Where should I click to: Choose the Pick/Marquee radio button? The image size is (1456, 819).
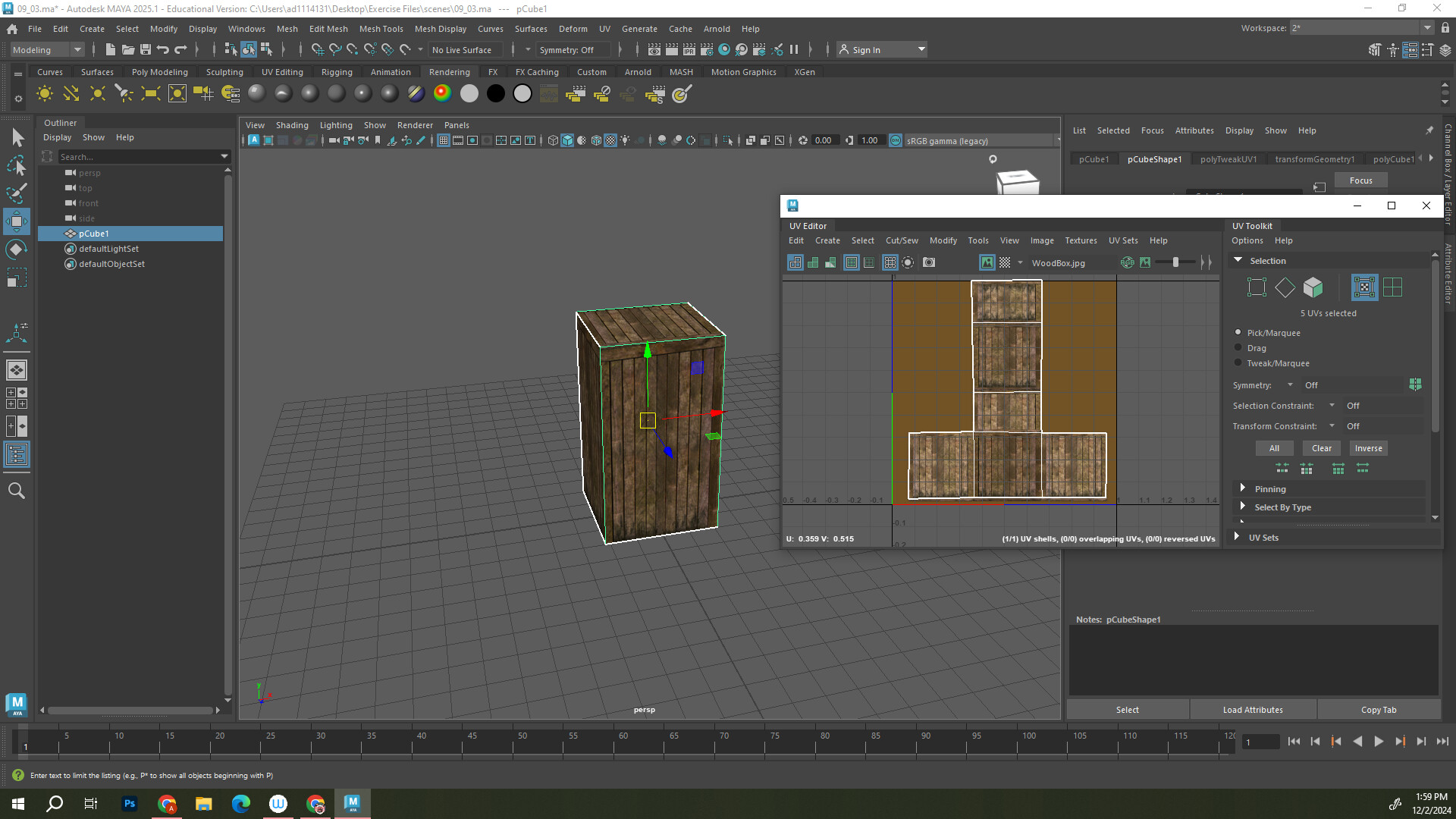click(x=1238, y=332)
